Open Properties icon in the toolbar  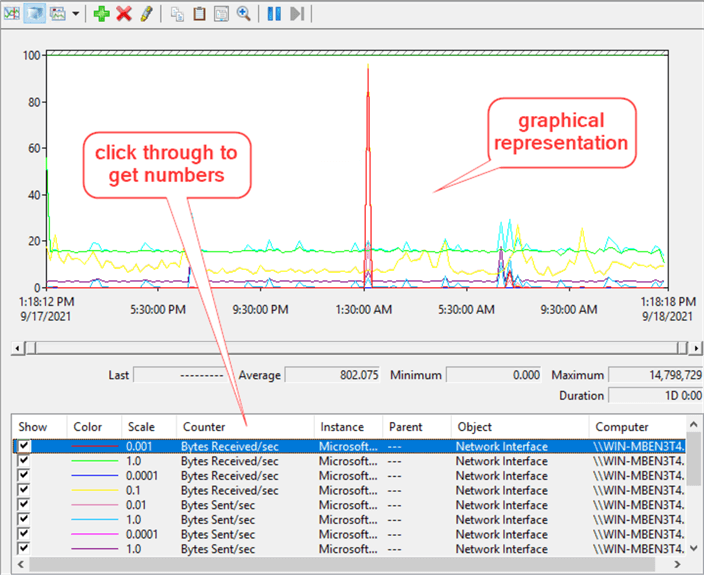coord(221,14)
